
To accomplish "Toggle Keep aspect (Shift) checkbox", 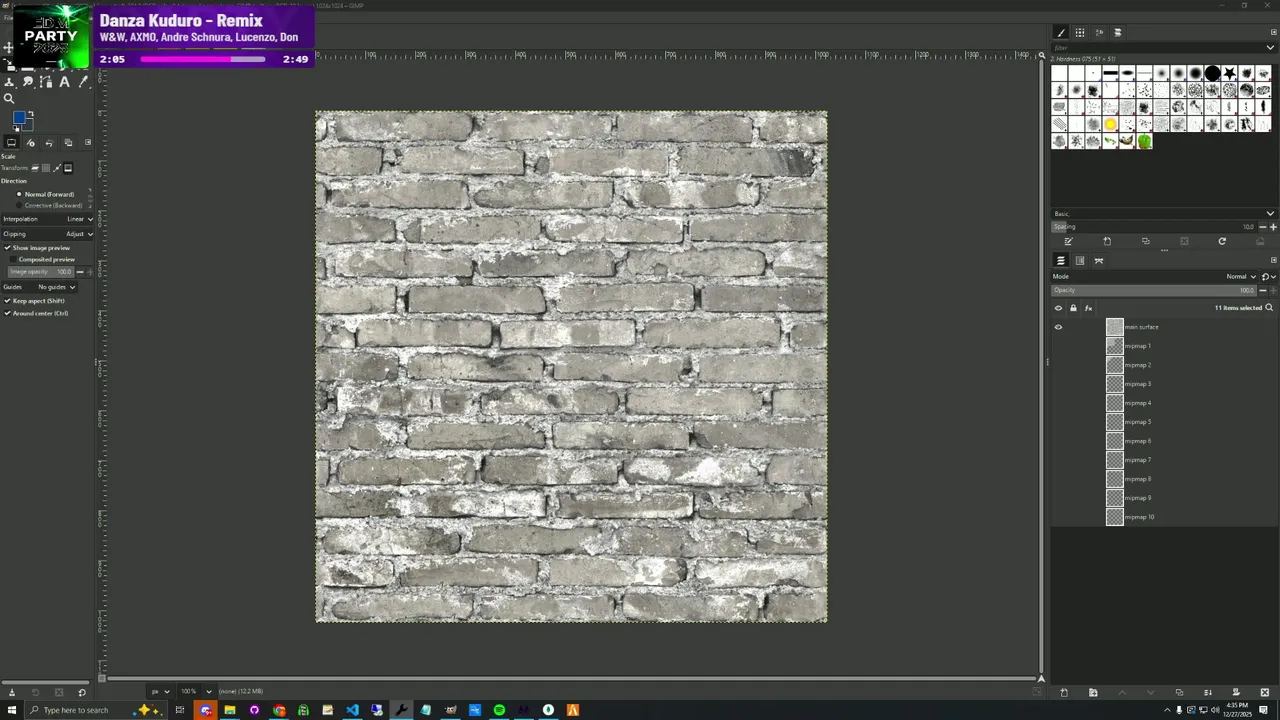I will click(x=35, y=301).
